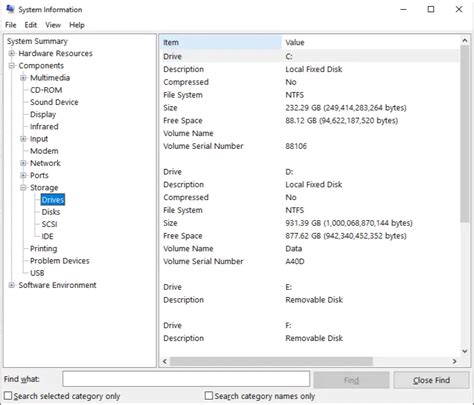Enable Search selected category only
Viewport: 474px width, 405px height.
[x=8, y=396]
